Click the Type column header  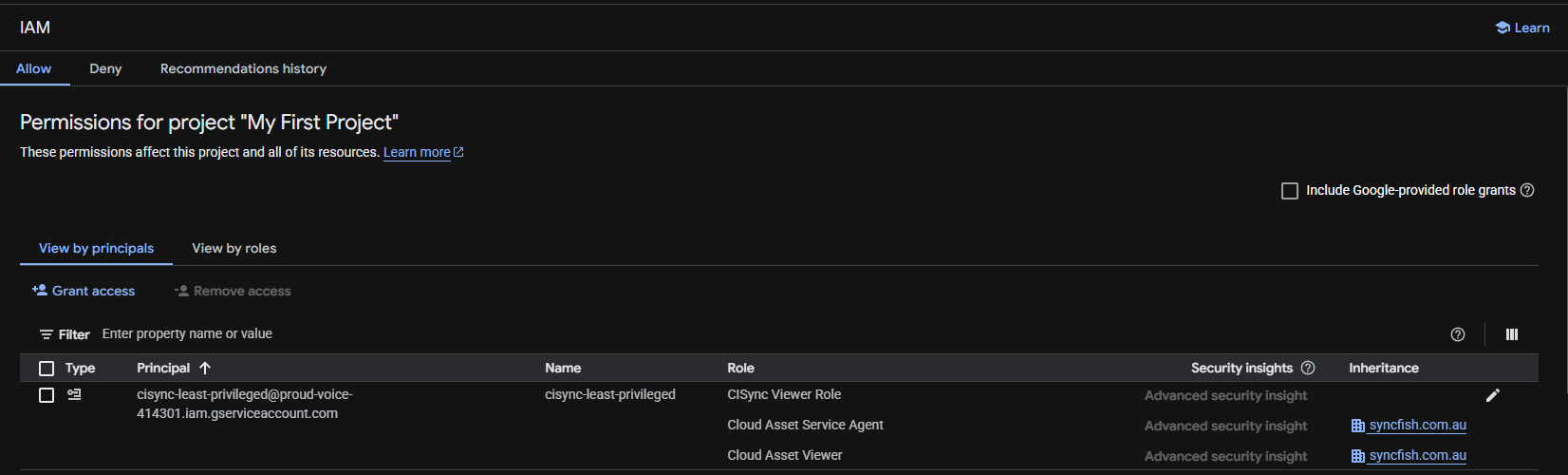[80, 368]
